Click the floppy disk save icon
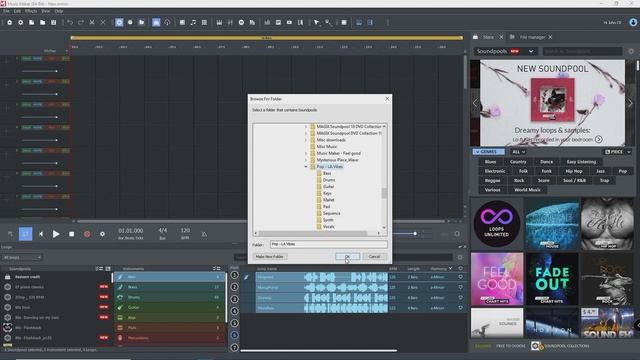The width and height of the screenshot is (640, 360). 53,22
